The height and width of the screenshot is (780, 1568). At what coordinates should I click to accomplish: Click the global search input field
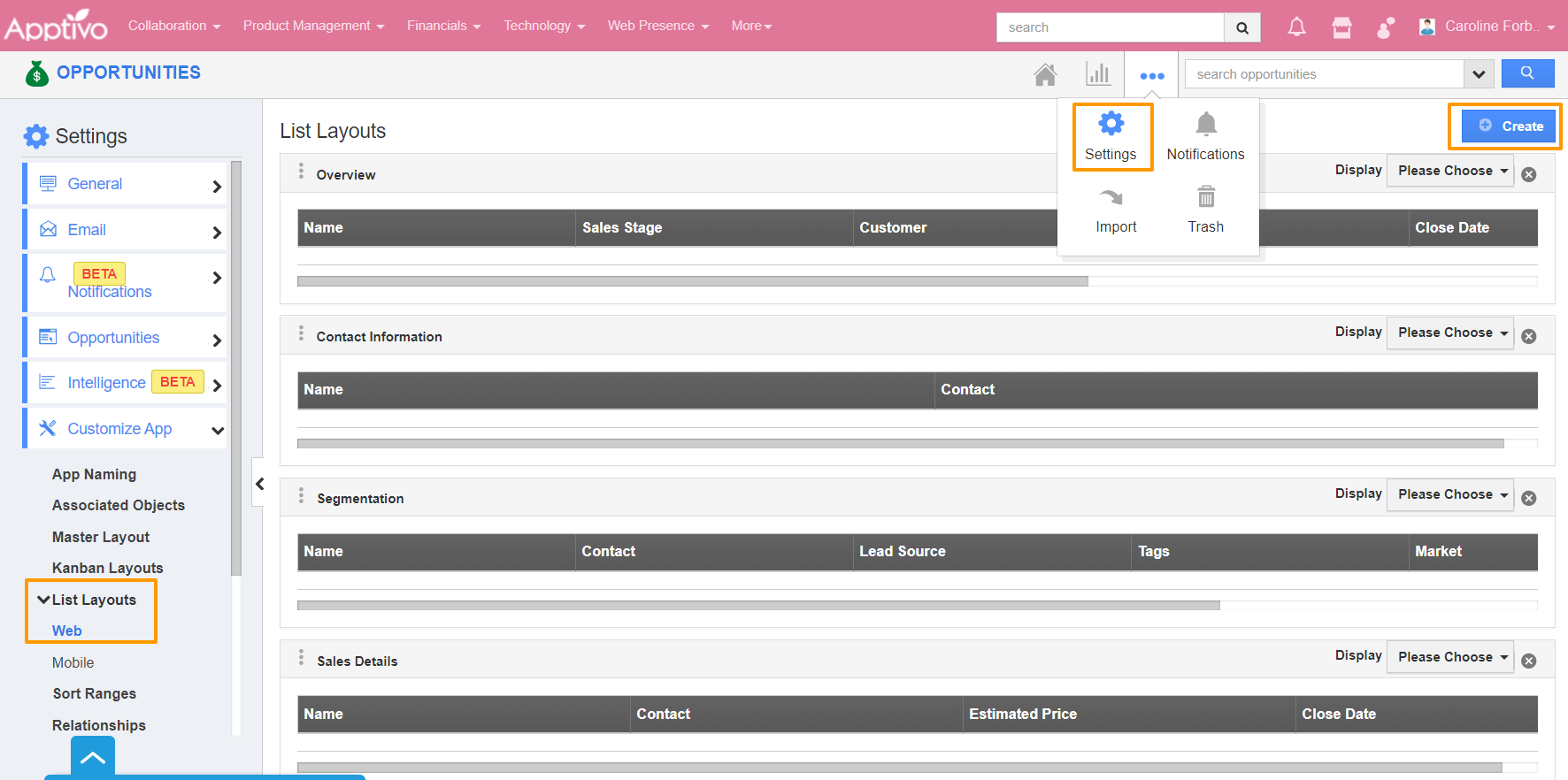[x=1111, y=27]
